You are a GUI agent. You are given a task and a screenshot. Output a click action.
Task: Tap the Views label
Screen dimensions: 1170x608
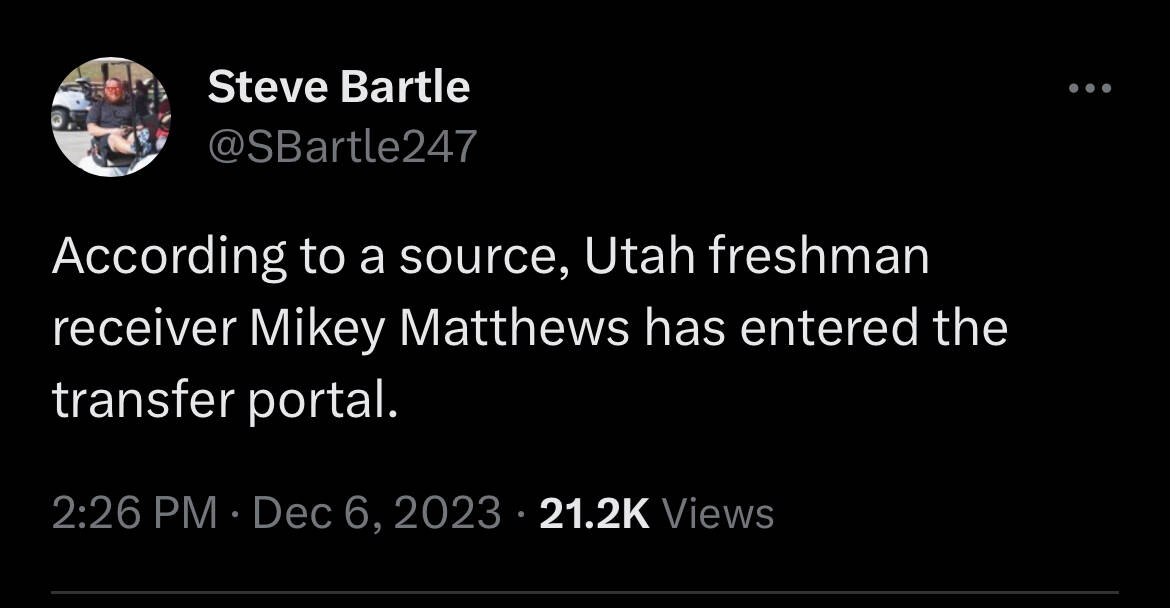pos(718,513)
